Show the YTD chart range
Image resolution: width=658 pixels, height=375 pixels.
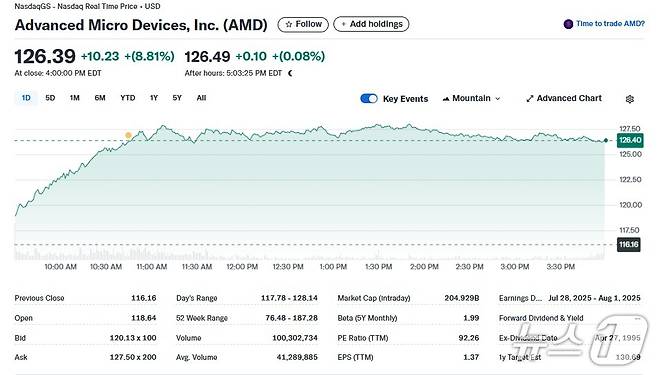128,98
